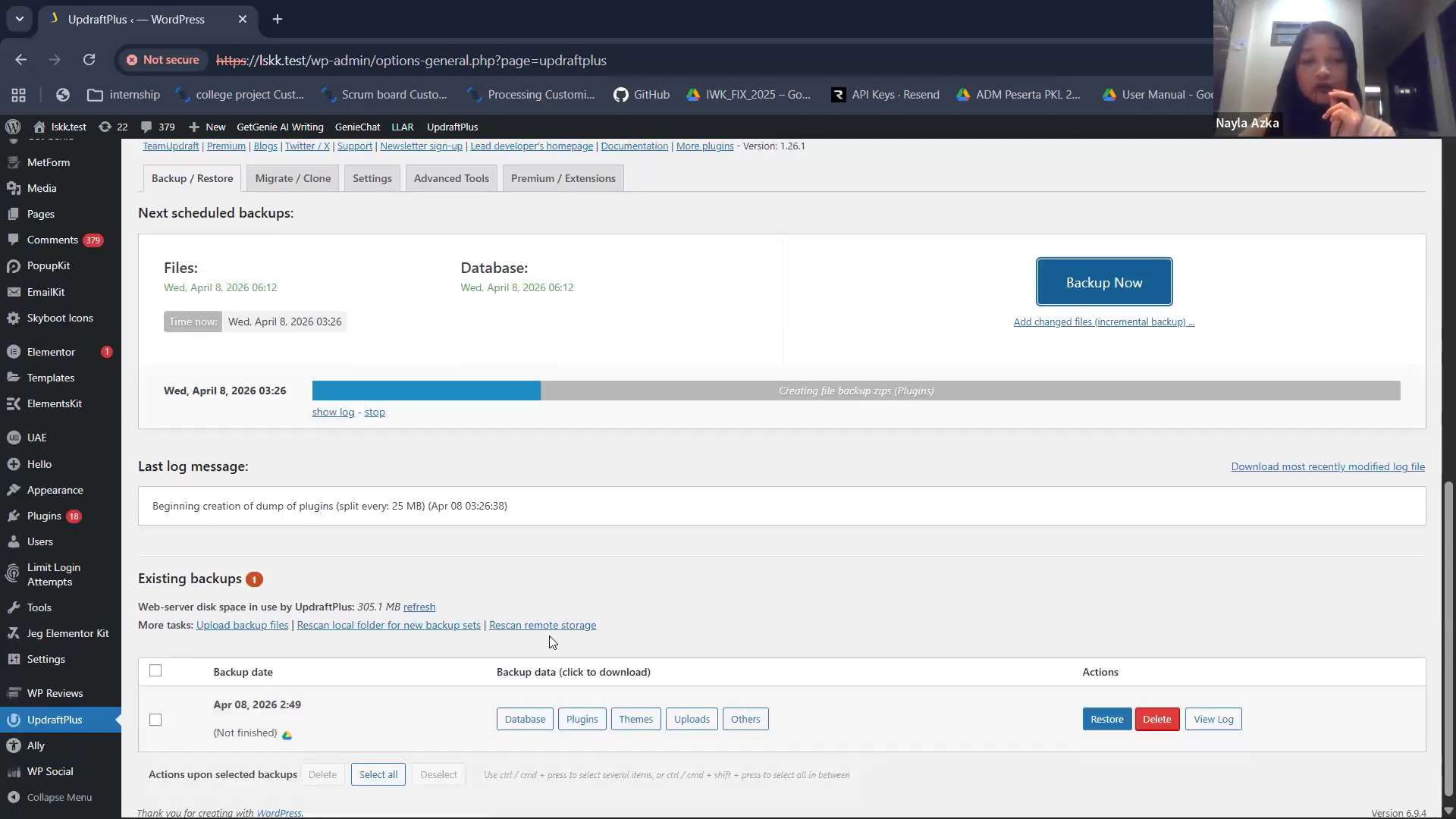Screen dimensions: 1456x819
Task: Click the WordPress logo in admin bar
Action: 13,127
